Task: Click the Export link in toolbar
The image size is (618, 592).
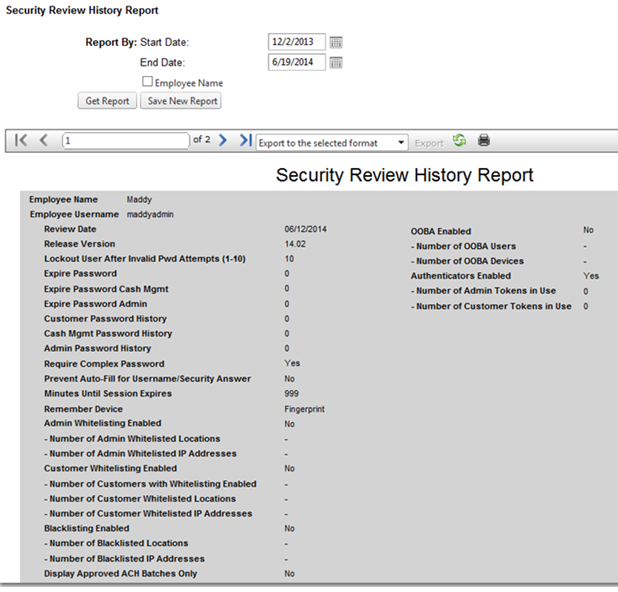Action: tap(428, 143)
